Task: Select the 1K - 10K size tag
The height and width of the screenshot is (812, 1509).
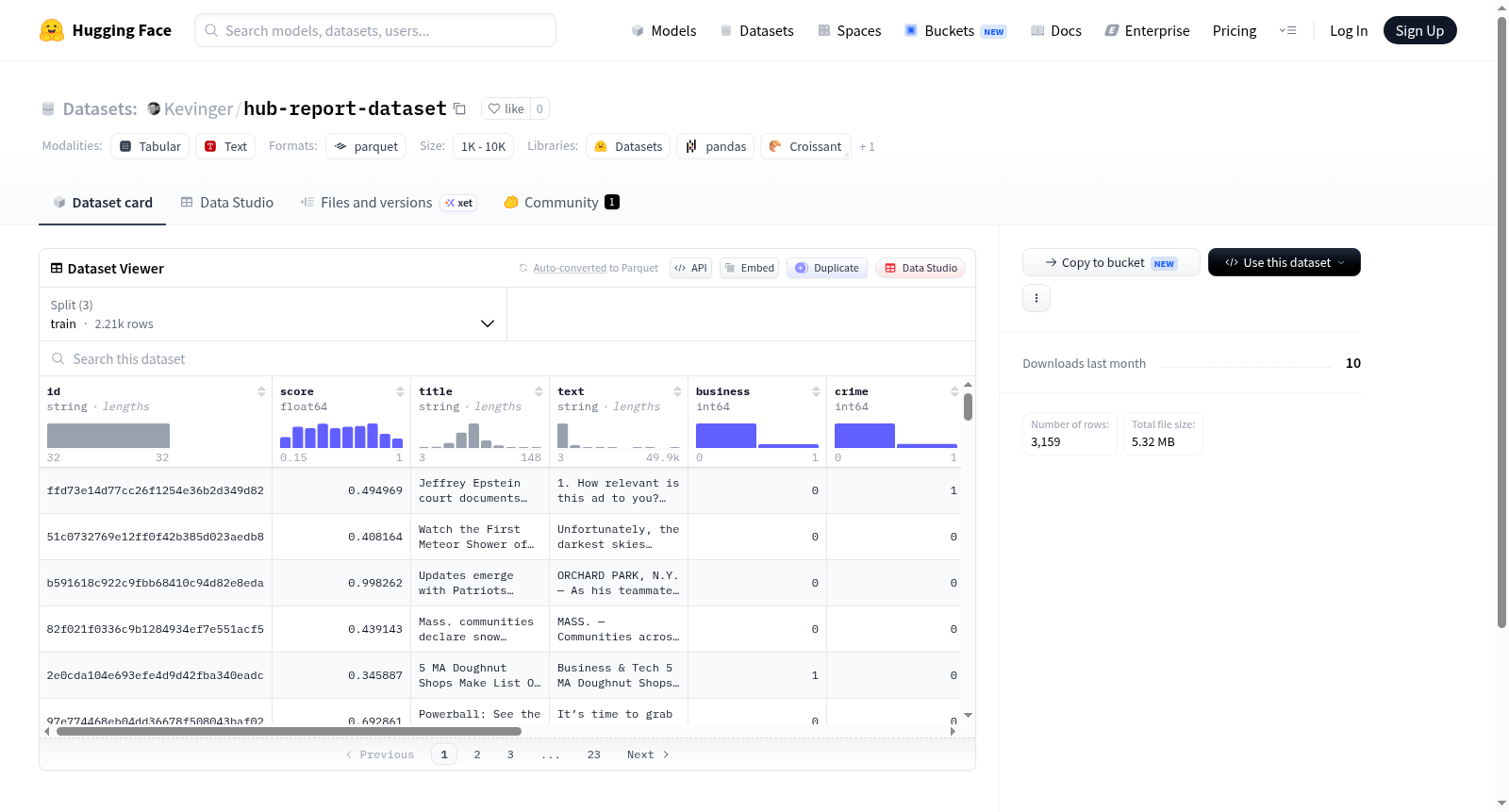Action: click(483, 146)
